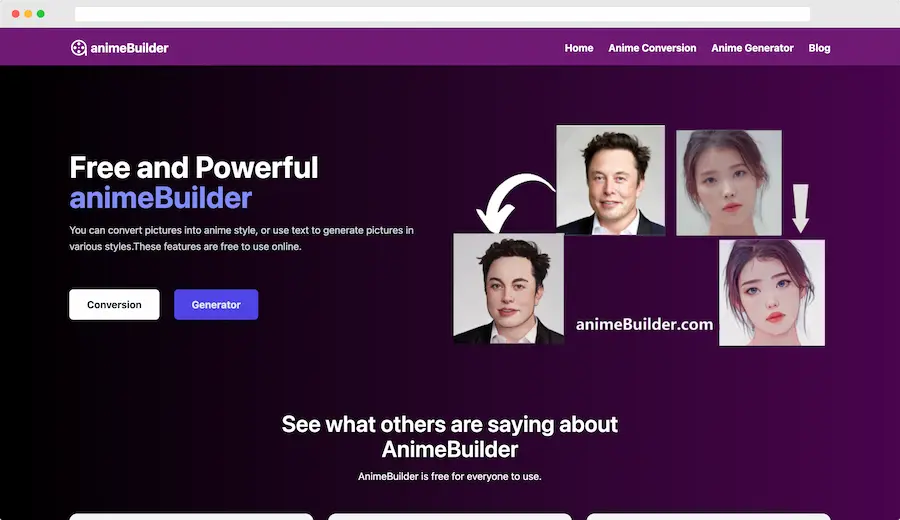900x520 pixels.
Task: Click the animeBuilder film reel logo icon
Action: tap(79, 48)
